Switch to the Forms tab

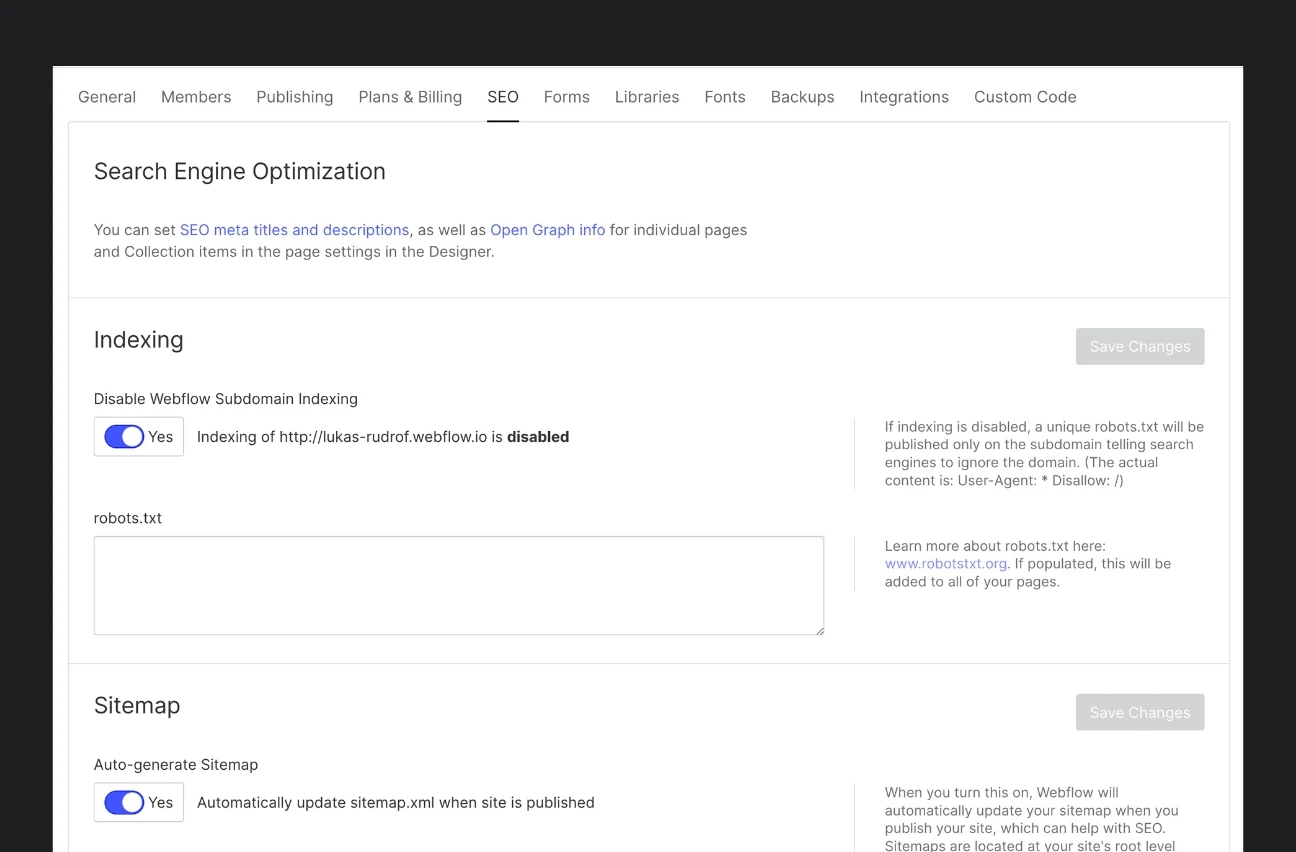pyautogui.click(x=566, y=97)
